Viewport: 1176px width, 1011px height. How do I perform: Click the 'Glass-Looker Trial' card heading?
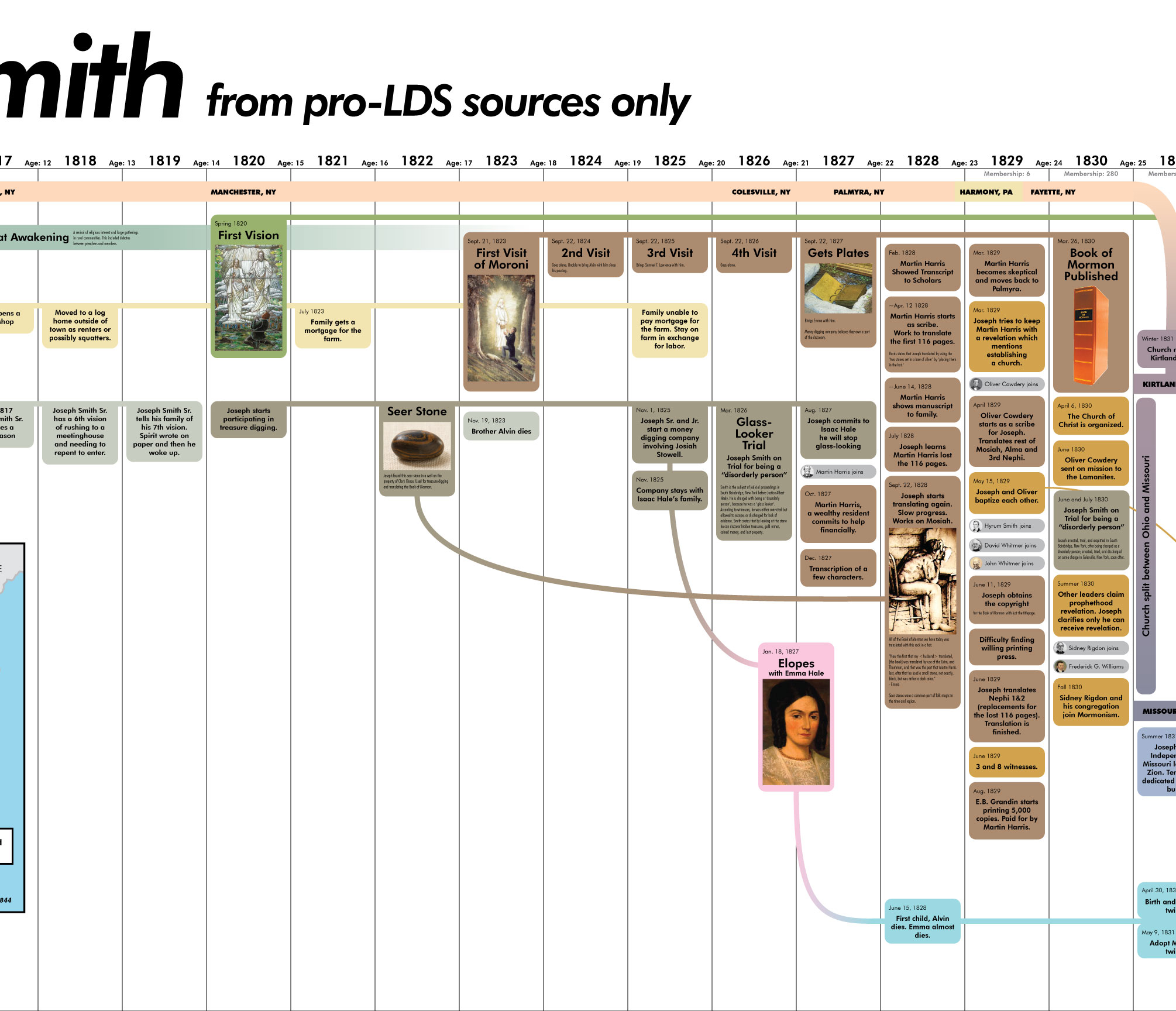coord(754,434)
